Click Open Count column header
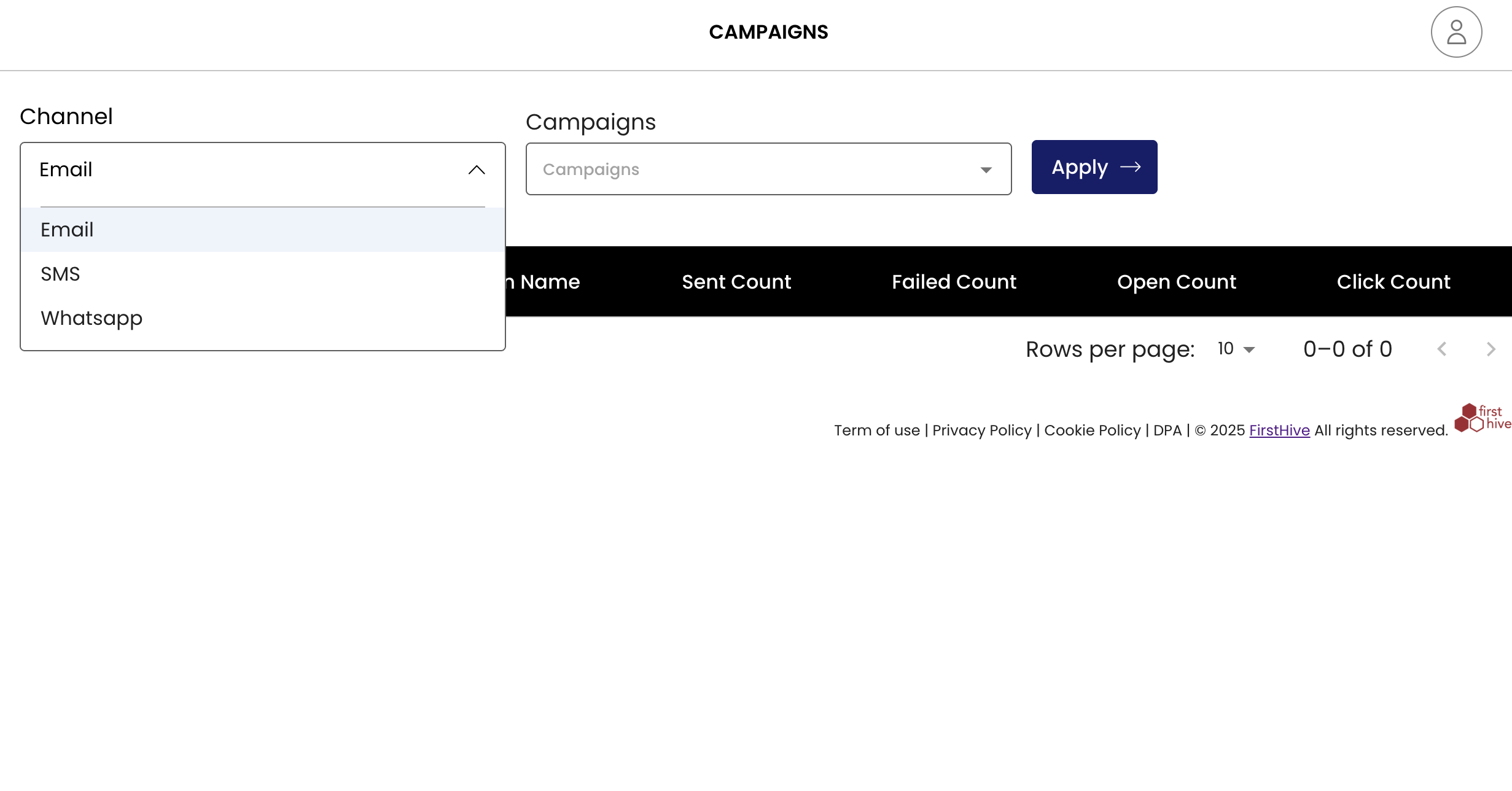Image resolution: width=1512 pixels, height=791 pixels. coord(1176,282)
